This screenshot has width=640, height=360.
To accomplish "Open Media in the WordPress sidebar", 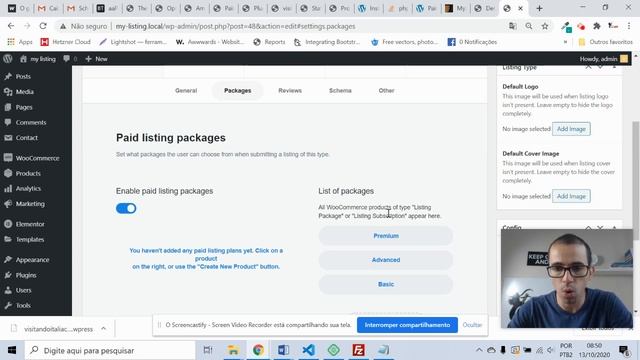I will (24, 92).
